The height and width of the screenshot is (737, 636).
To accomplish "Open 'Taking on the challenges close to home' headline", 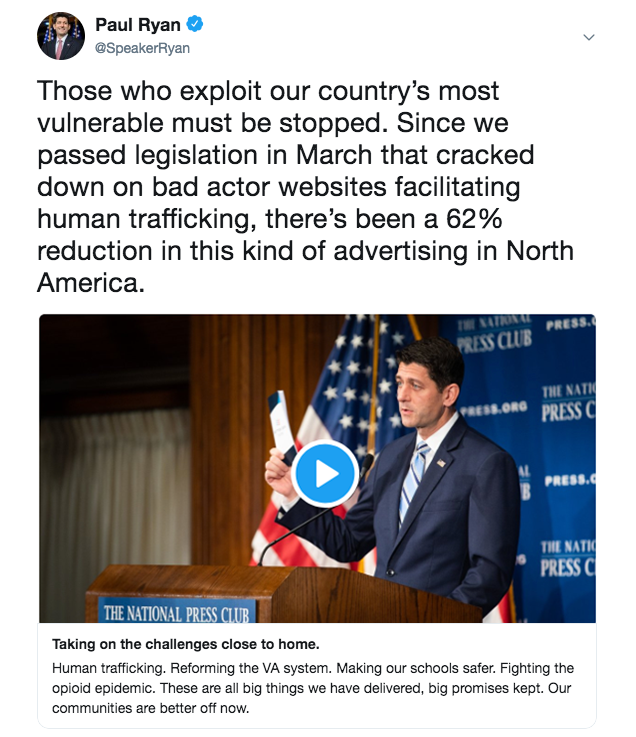I will [185, 643].
